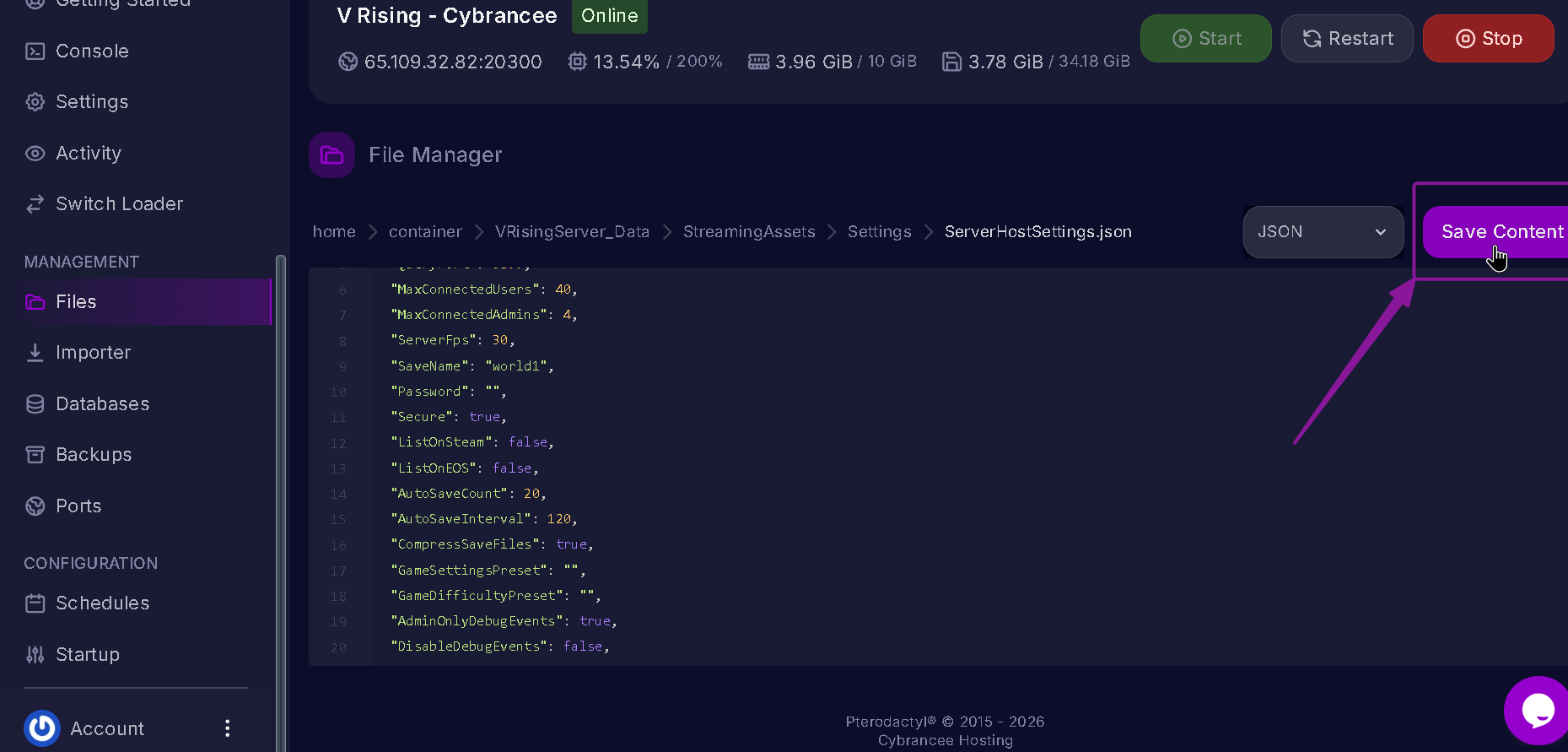1568x752 pixels.
Task: Click the DisableDebugEvents false value
Action: click(583, 647)
